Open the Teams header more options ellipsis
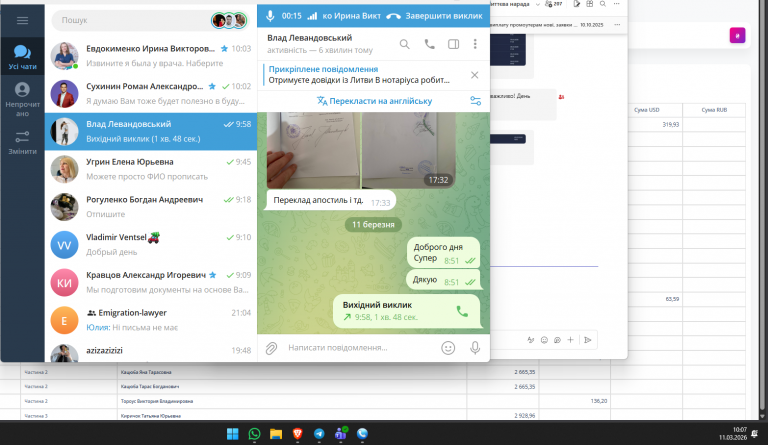The height and width of the screenshot is (445, 768). 617,4
